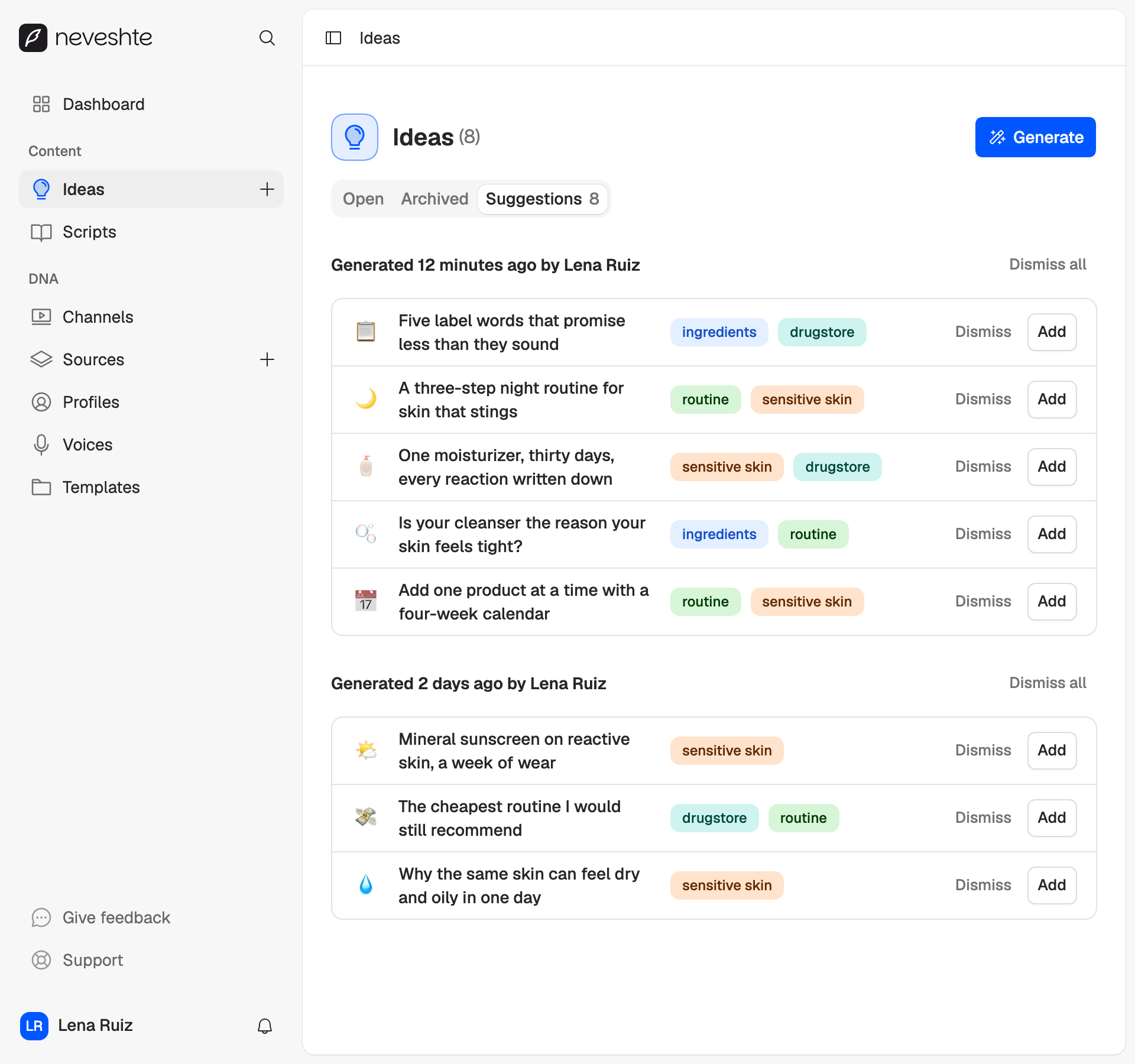
Task: Click the Generate button
Action: click(1035, 137)
